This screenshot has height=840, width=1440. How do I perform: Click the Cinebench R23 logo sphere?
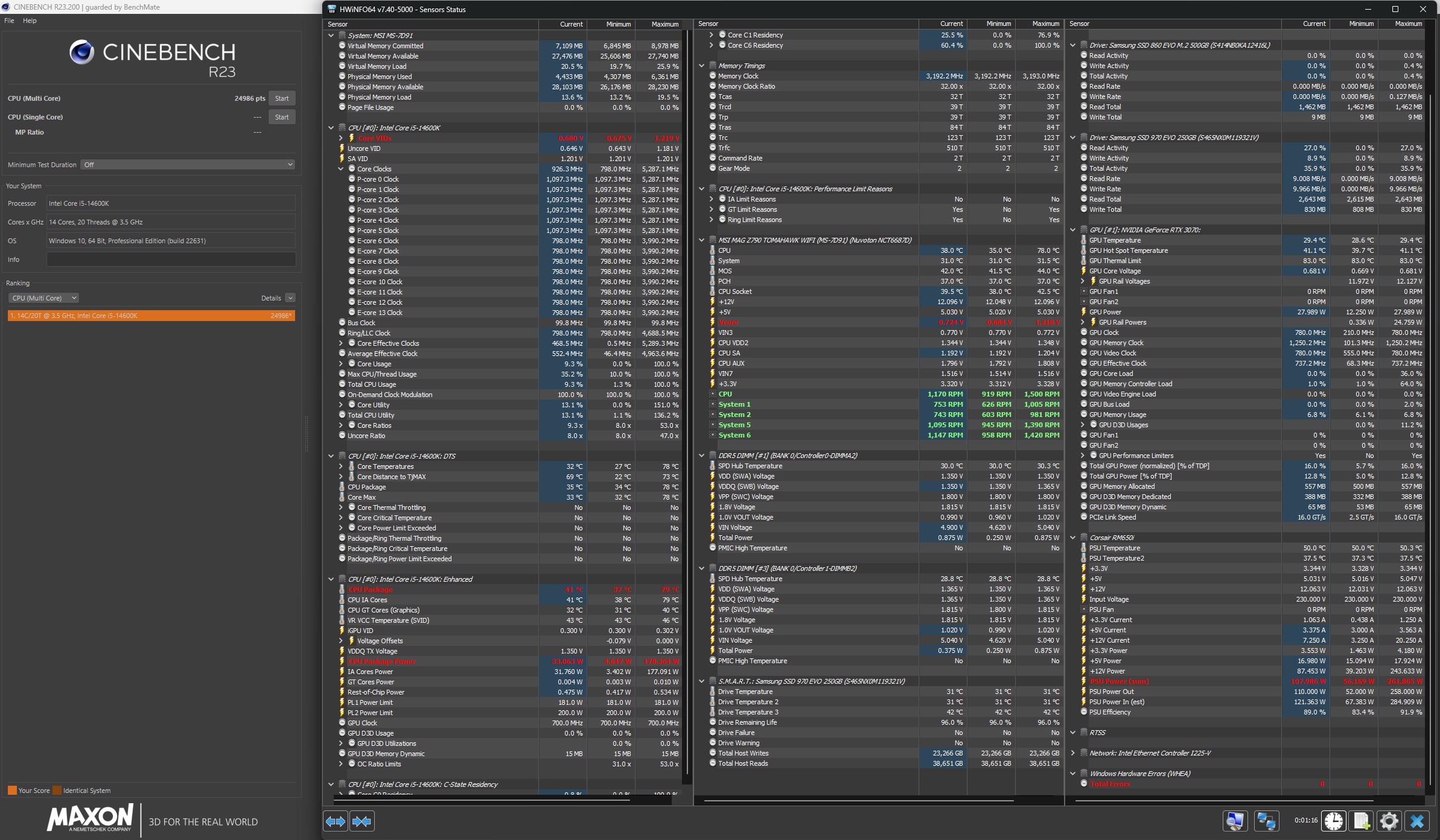tap(81, 52)
